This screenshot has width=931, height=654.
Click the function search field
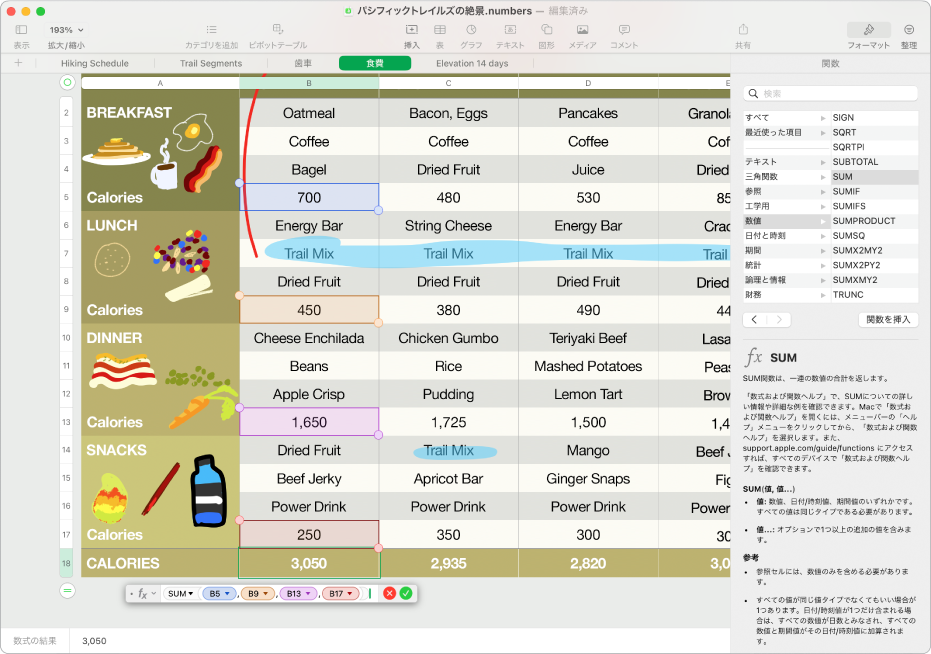pyautogui.click(x=830, y=93)
